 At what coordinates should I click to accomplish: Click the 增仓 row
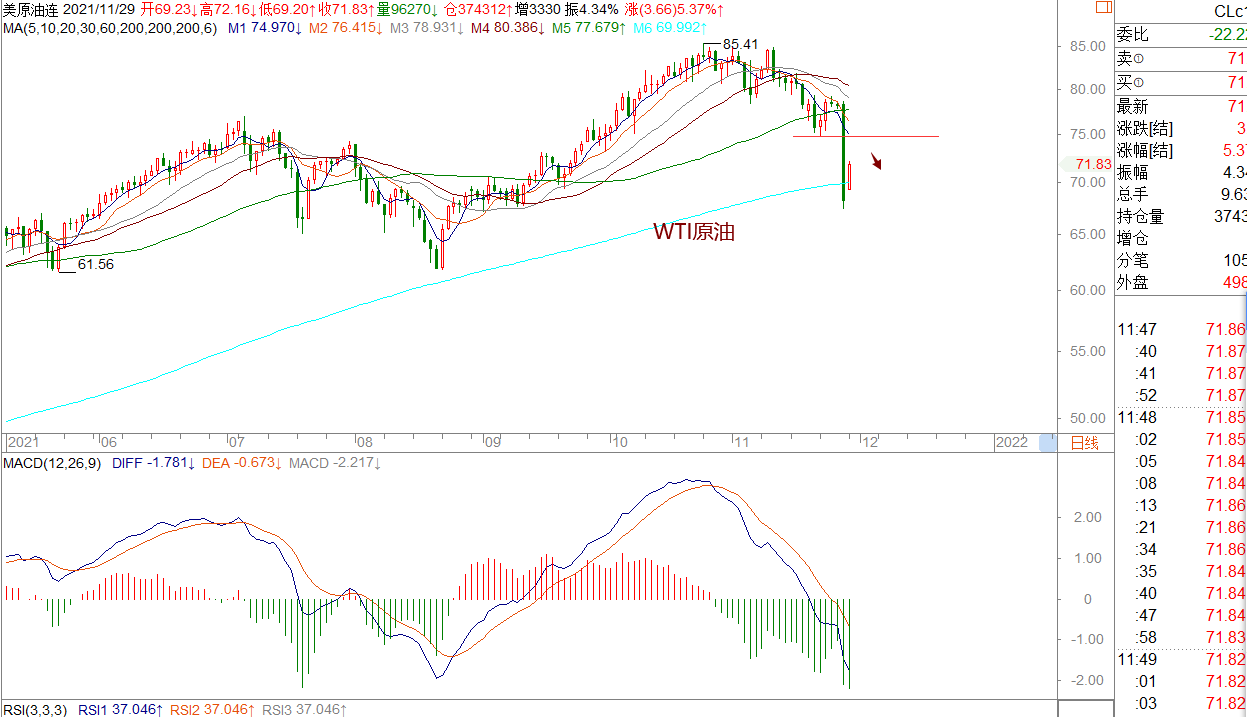tap(1181, 239)
